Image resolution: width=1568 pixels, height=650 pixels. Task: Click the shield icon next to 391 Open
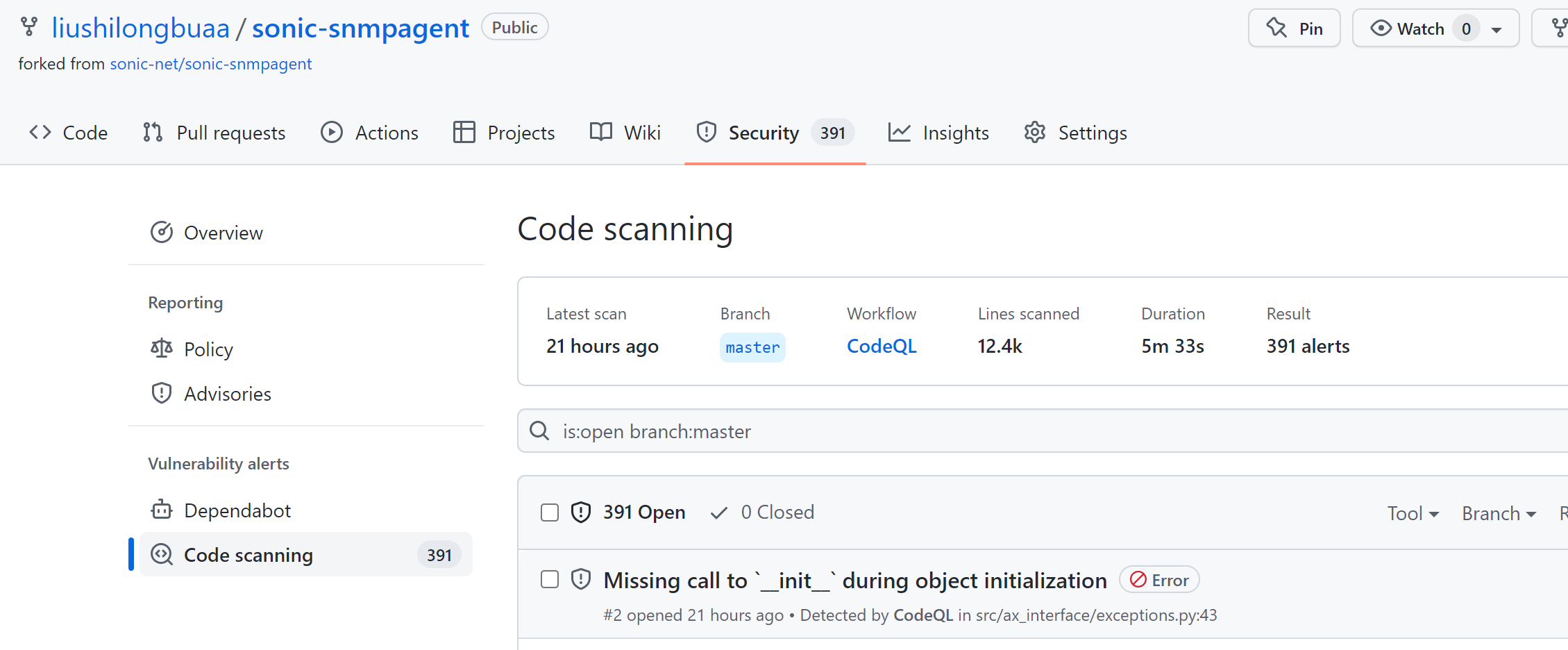pyautogui.click(x=581, y=512)
